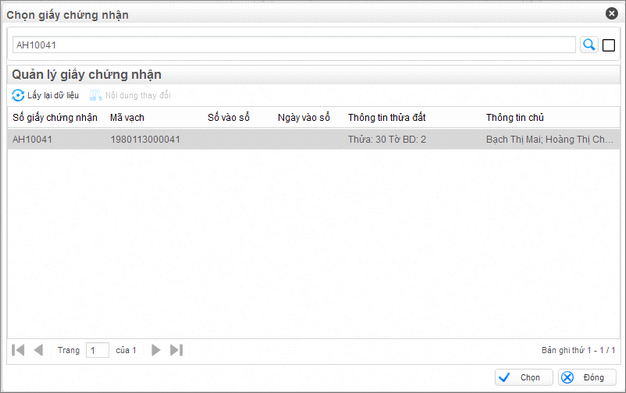Image resolution: width=626 pixels, height=393 pixels.
Task: Go to next page arrow
Action: click(x=156, y=350)
